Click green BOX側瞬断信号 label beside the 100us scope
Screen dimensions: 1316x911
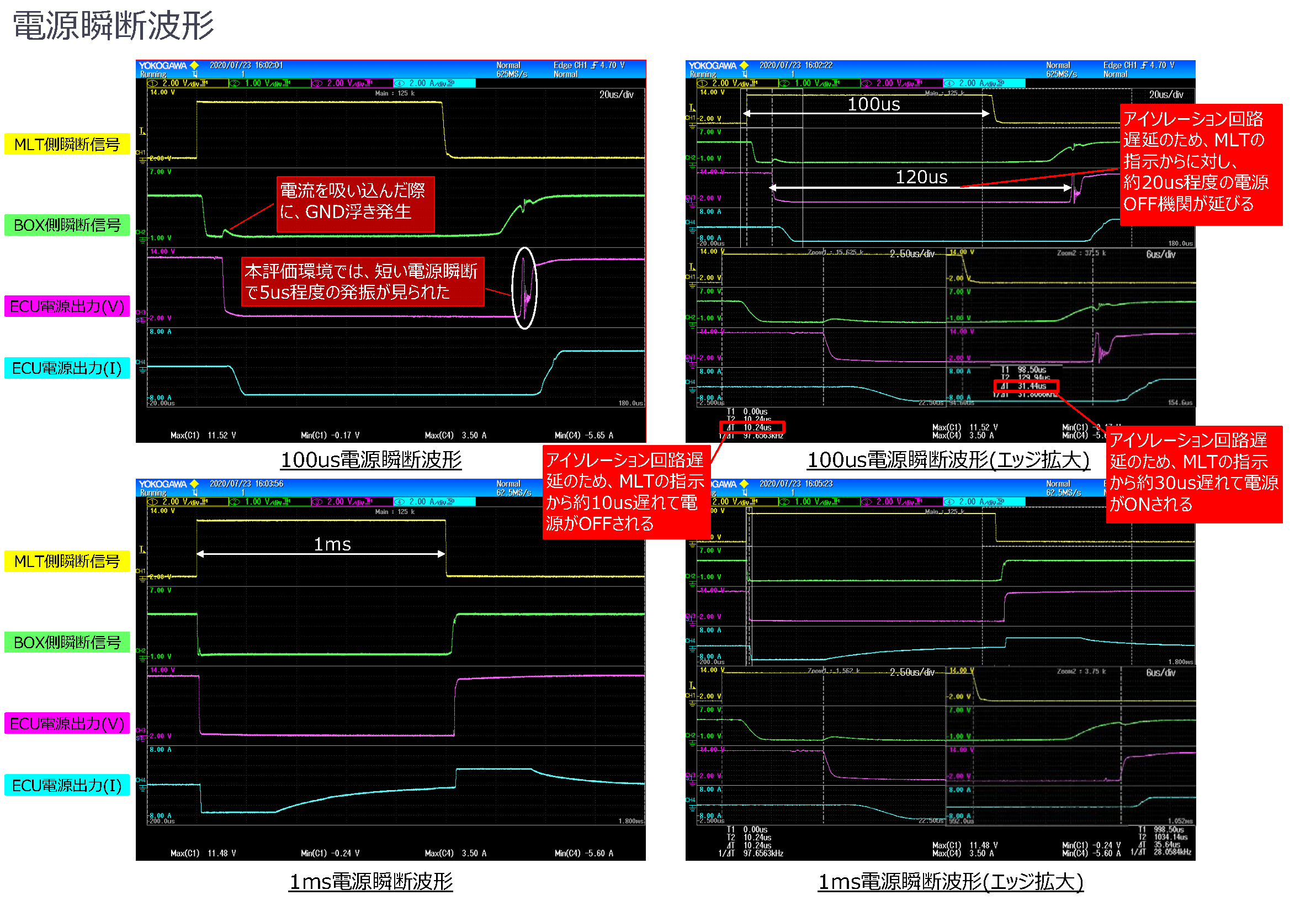point(67,225)
